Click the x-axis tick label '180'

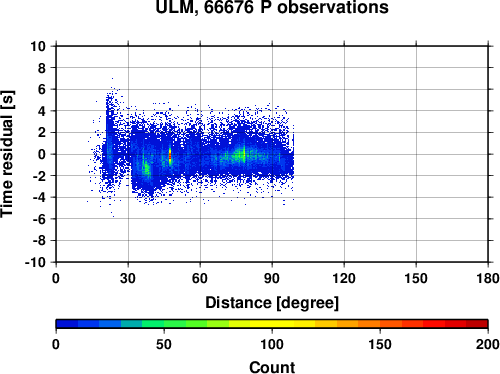(488, 278)
